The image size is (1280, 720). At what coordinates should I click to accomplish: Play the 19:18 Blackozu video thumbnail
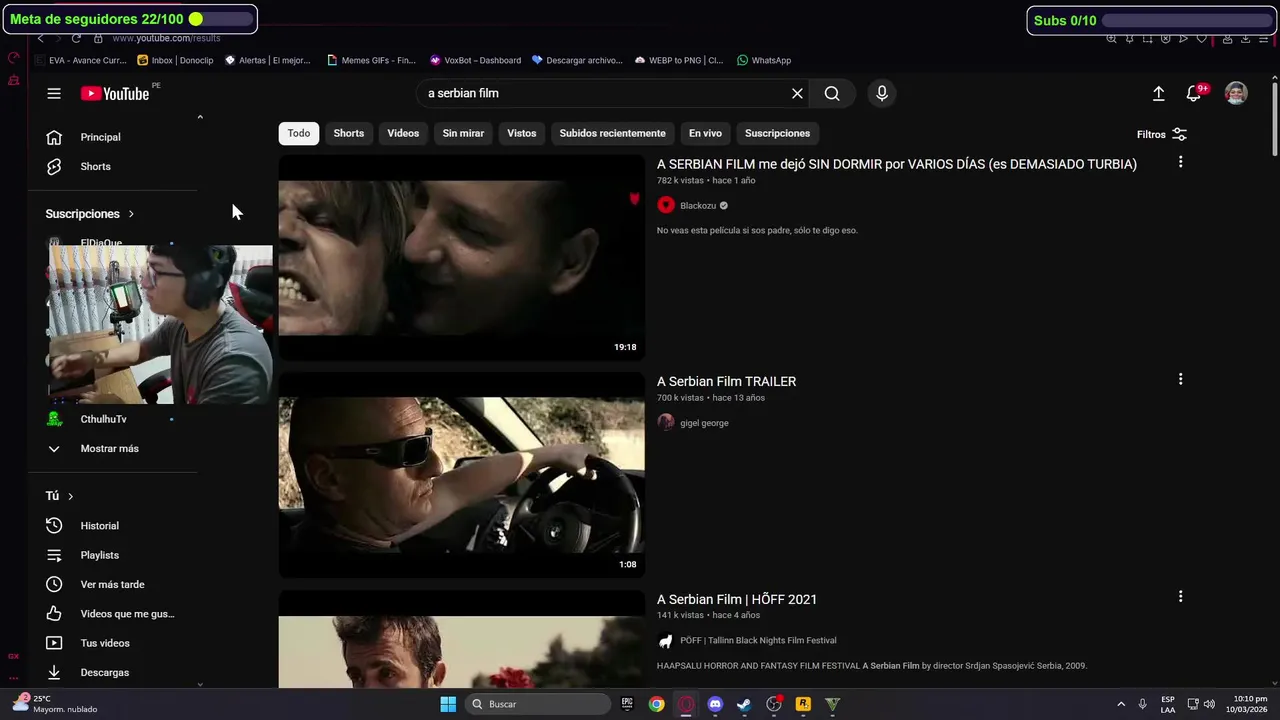pos(461,257)
